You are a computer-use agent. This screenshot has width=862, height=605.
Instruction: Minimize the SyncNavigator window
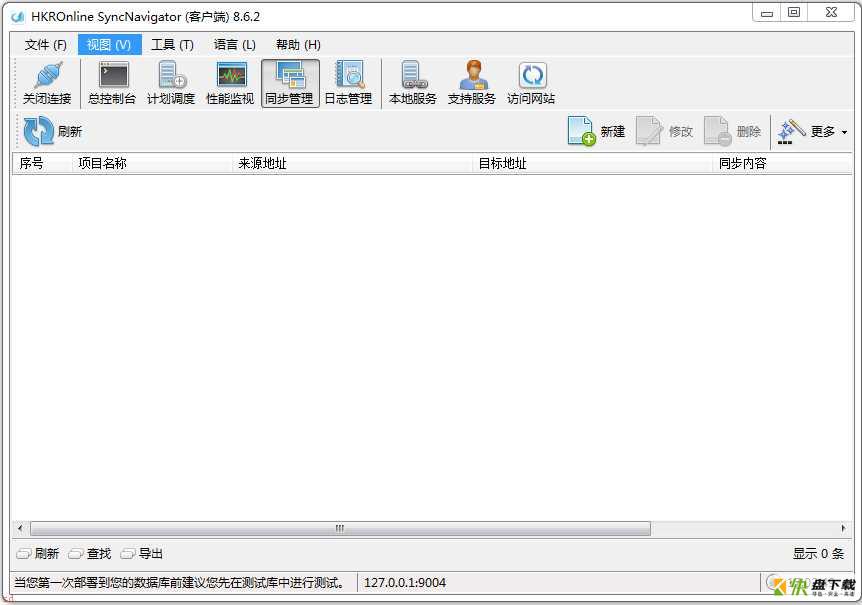pos(767,13)
